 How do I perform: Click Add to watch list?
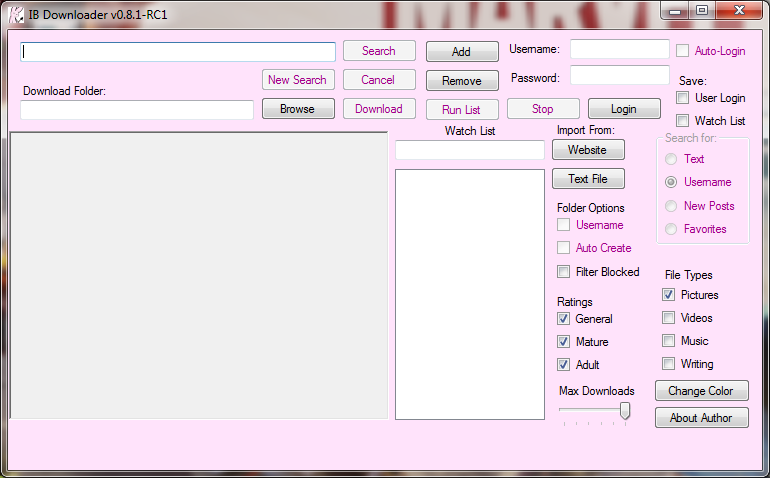click(x=462, y=52)
